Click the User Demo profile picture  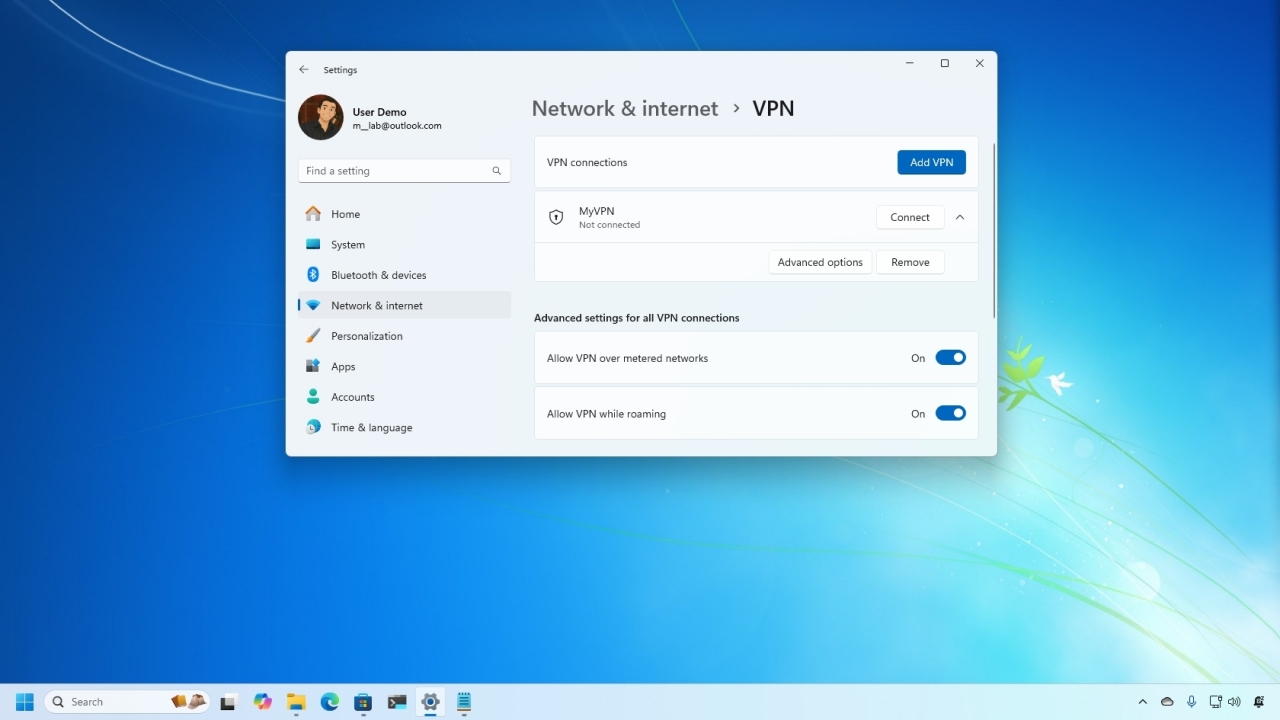(x=320, y=117)
